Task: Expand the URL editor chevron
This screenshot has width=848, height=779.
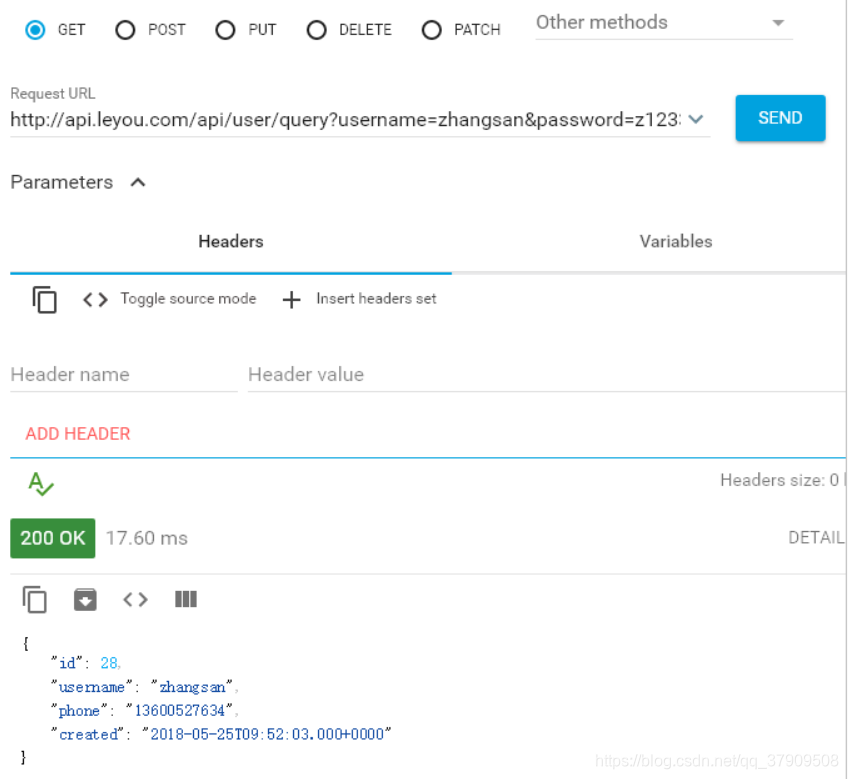Action: click(x=696, y=119)
